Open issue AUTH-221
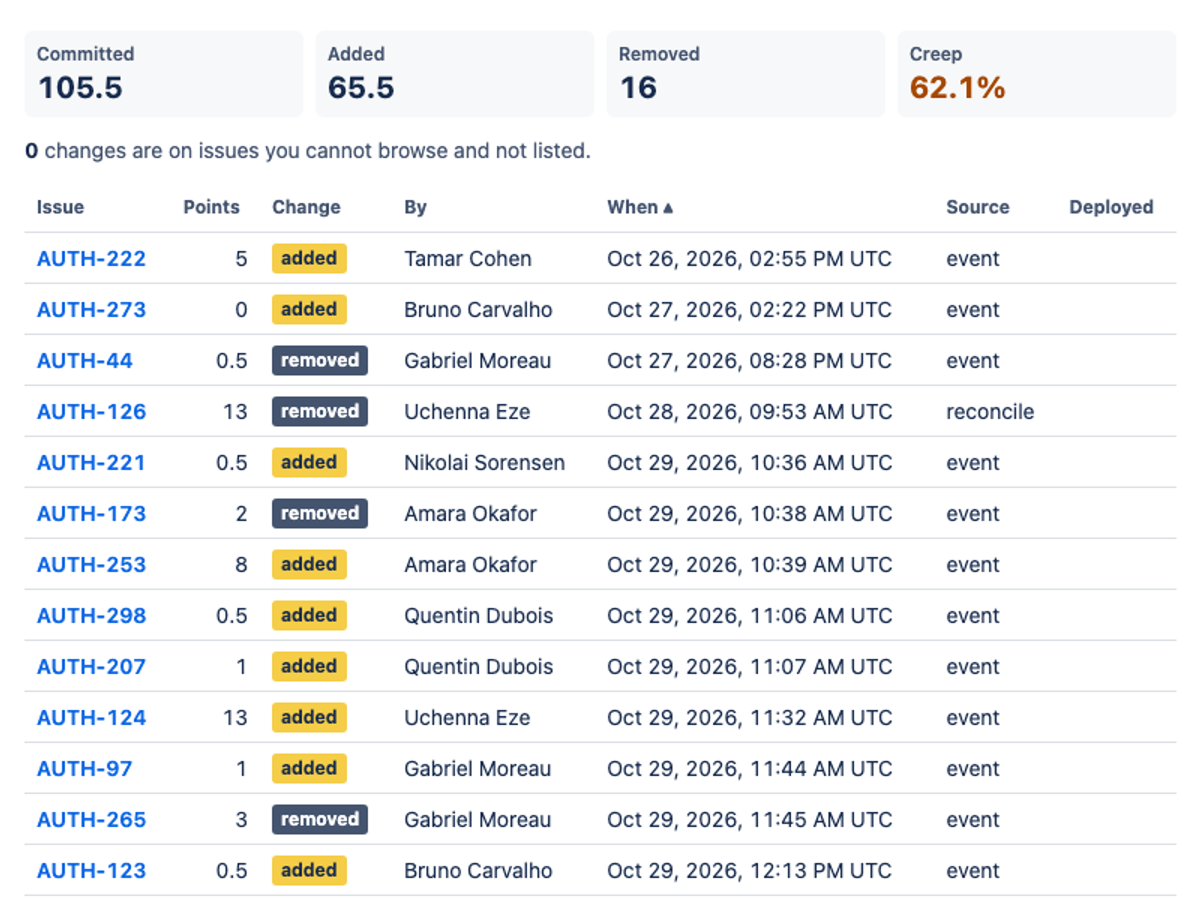This screenshot has width=1200, height=900. (91, 463)
